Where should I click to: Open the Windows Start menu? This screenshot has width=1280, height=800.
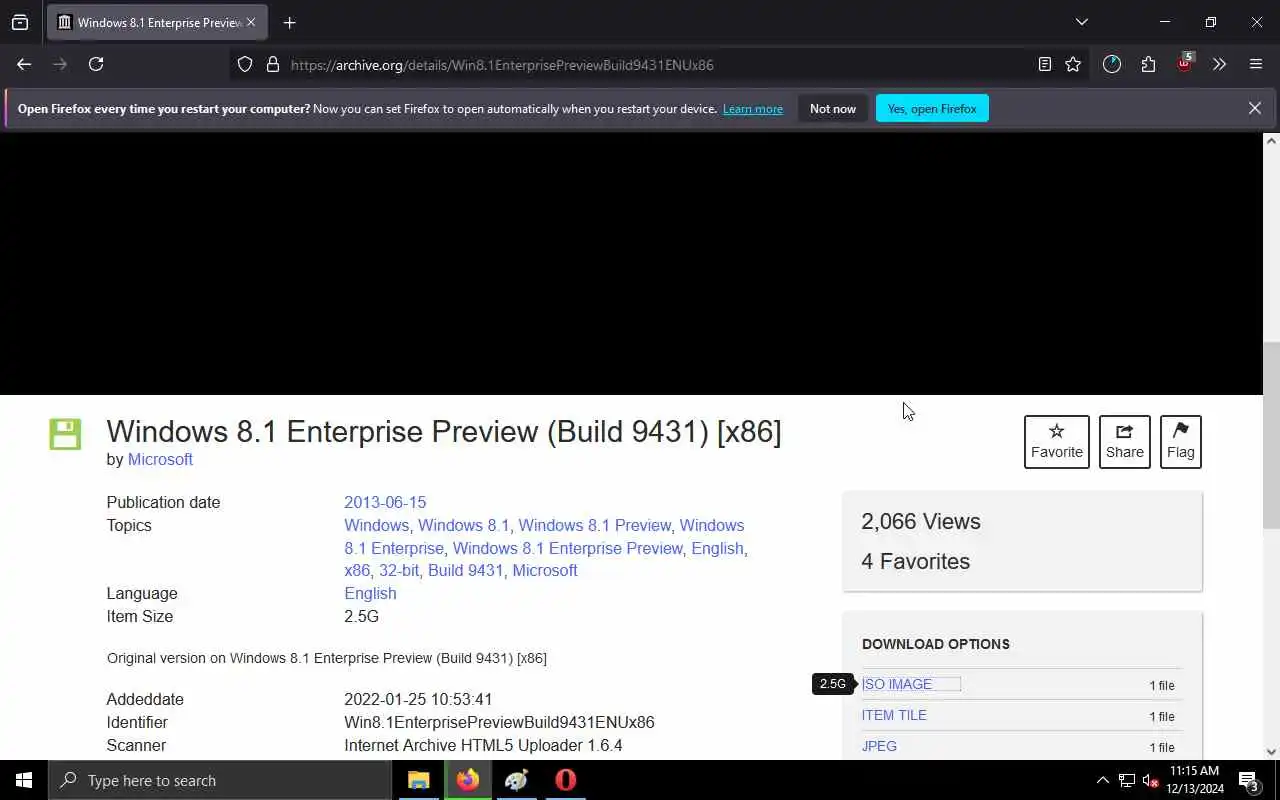tap(24, 780)
